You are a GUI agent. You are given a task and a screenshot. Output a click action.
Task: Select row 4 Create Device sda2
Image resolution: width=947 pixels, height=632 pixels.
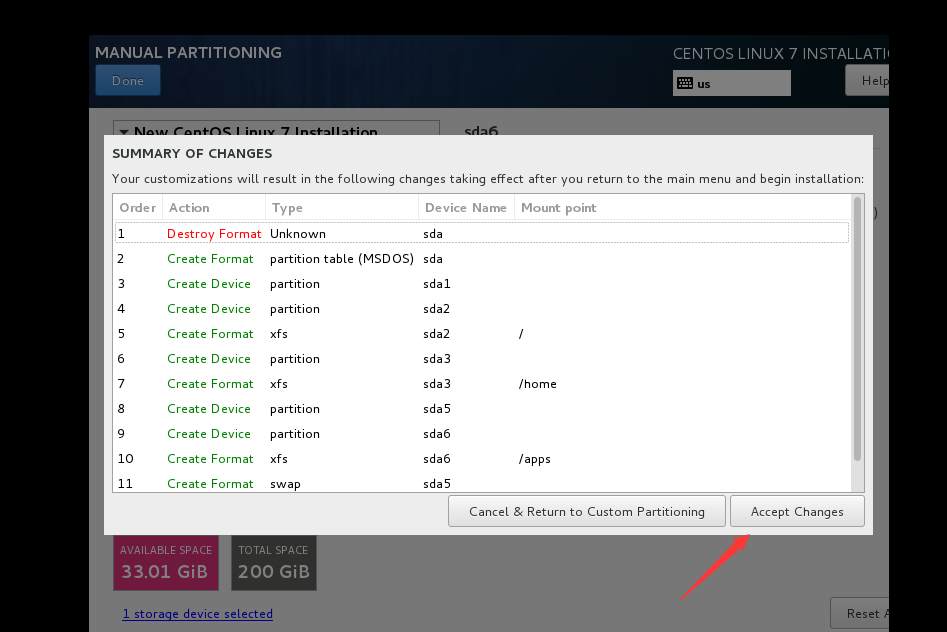(482, 309)
